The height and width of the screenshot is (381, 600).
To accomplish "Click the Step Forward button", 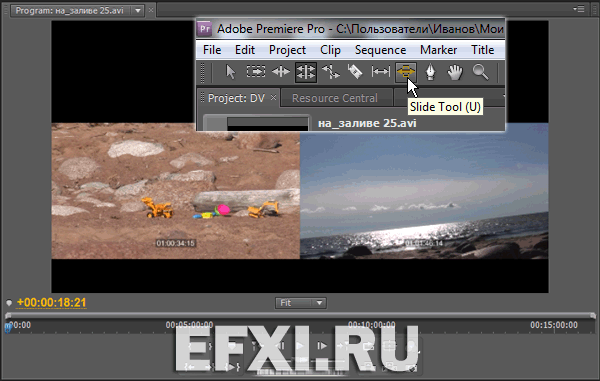I will pyautogui.click(x=322, y=346).
